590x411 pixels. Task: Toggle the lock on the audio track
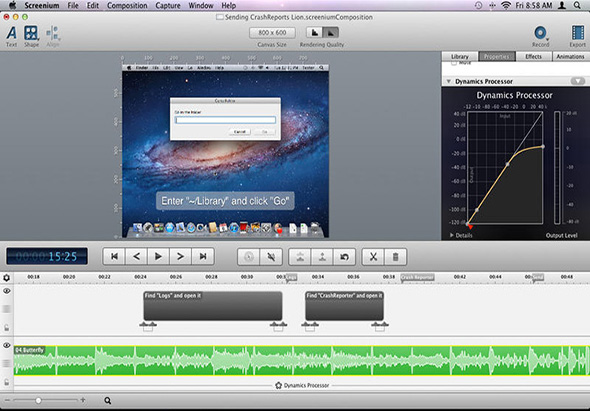[x=6, y=382]
